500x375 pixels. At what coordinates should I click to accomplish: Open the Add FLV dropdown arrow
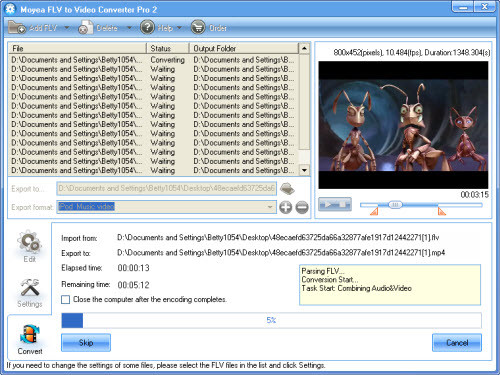point(67,28)
